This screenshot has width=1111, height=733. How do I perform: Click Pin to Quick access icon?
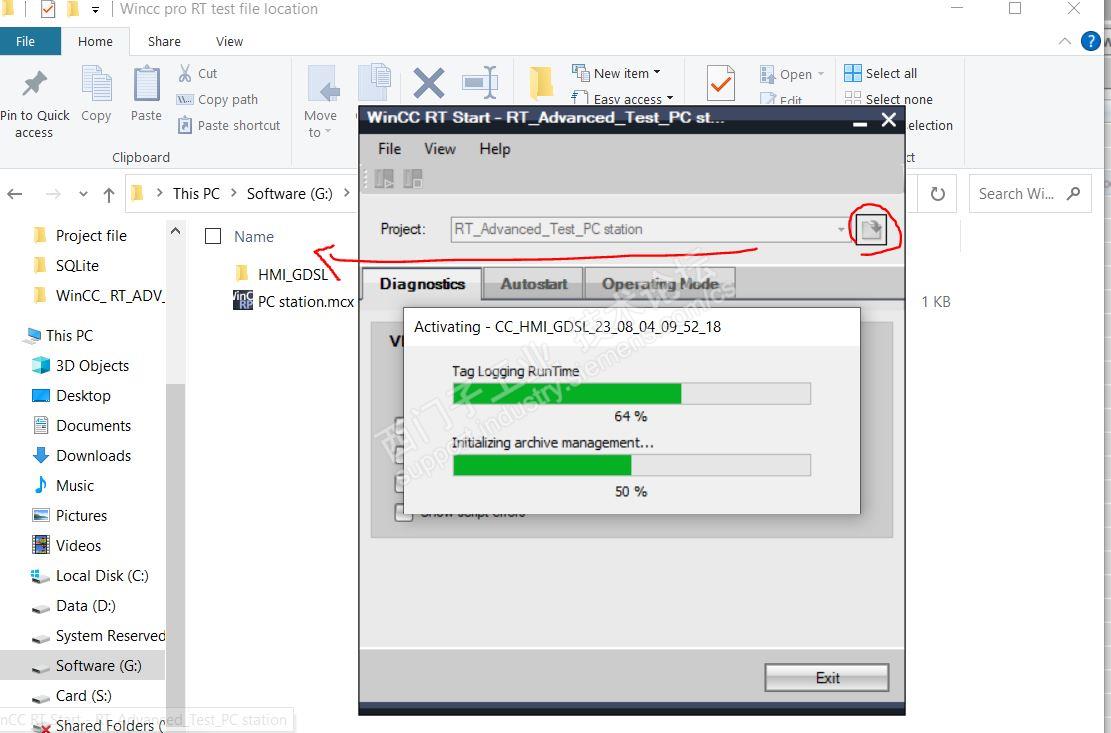tap(34, 85)
